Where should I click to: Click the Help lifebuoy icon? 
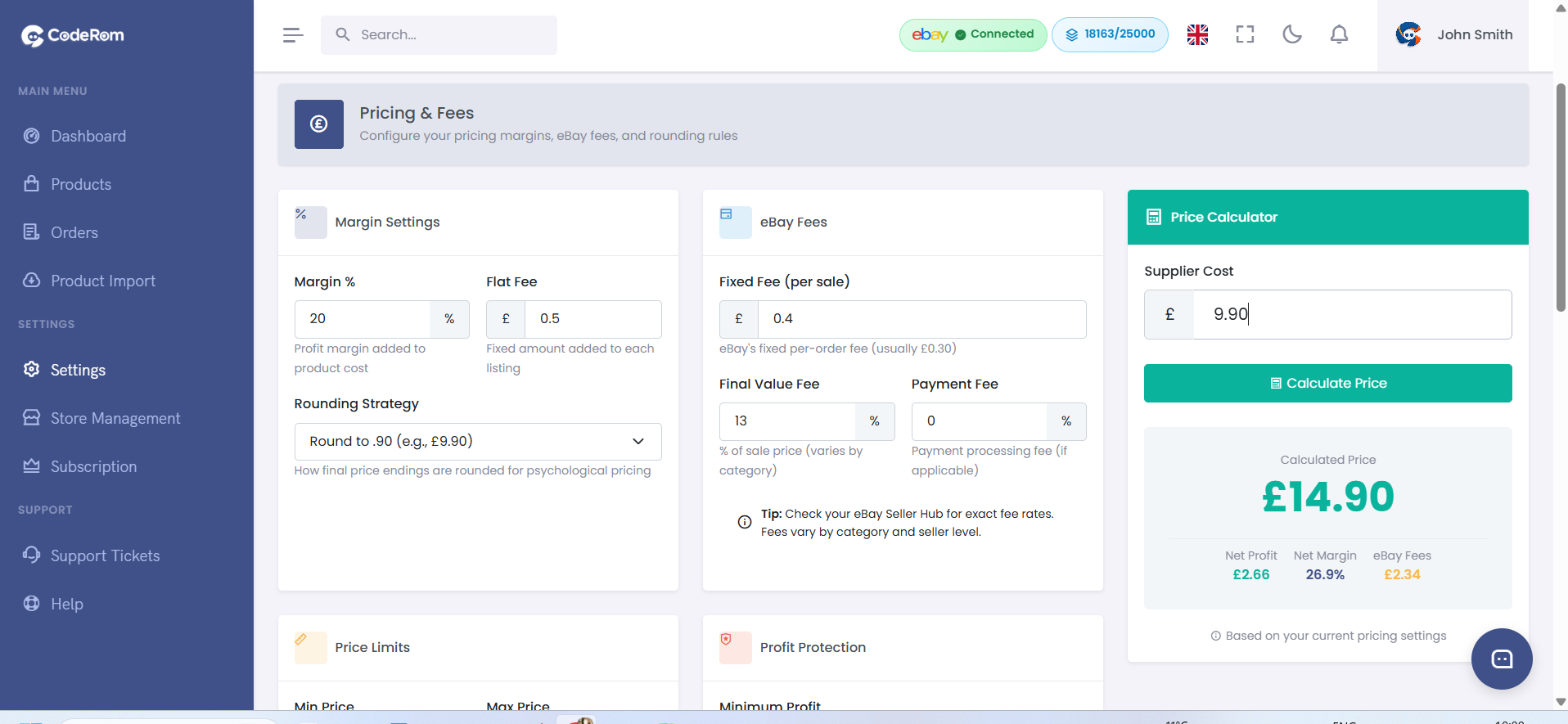coord(32,603)
